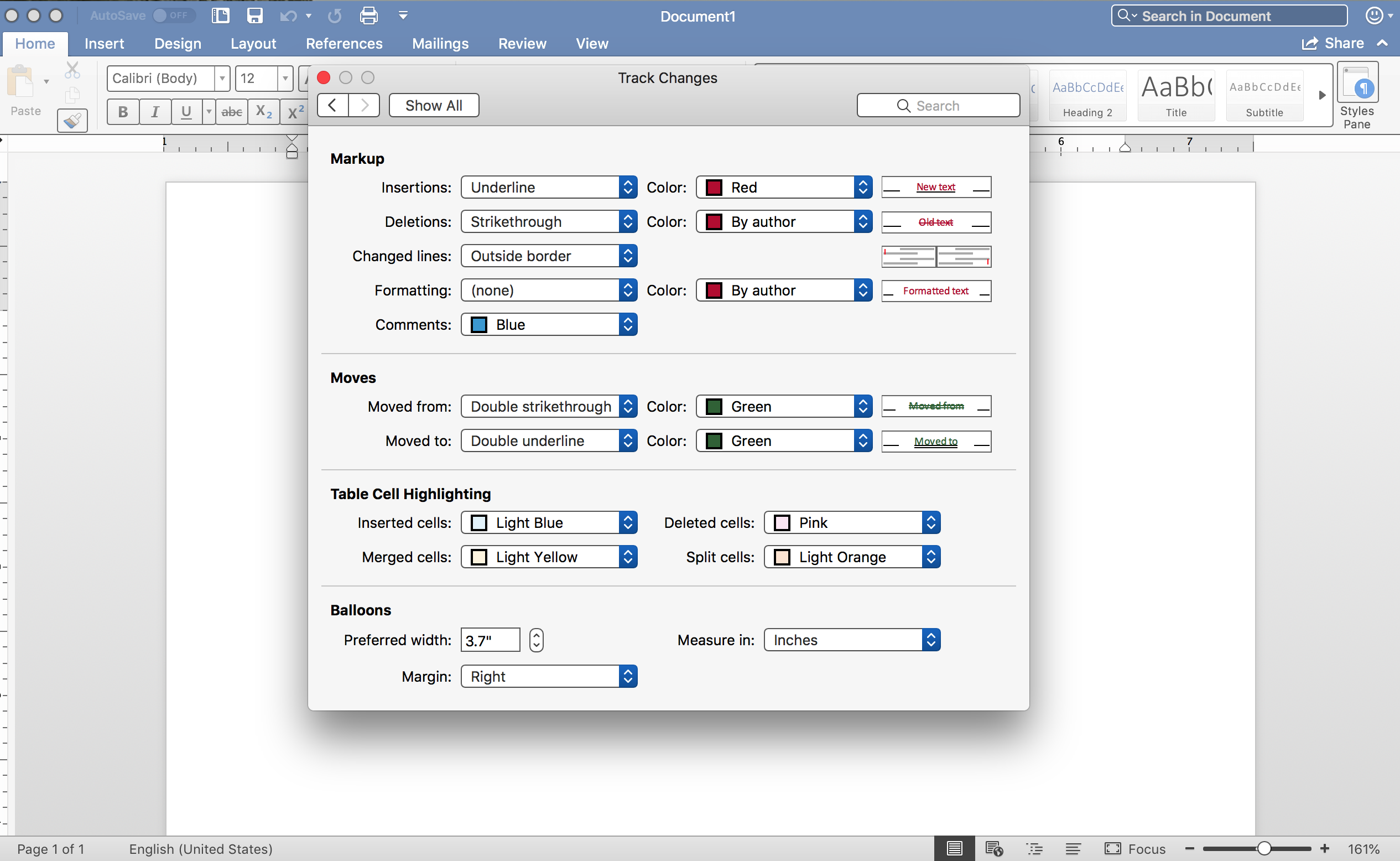Click the Print icon
1400x861 pixels.
point(369,15)
